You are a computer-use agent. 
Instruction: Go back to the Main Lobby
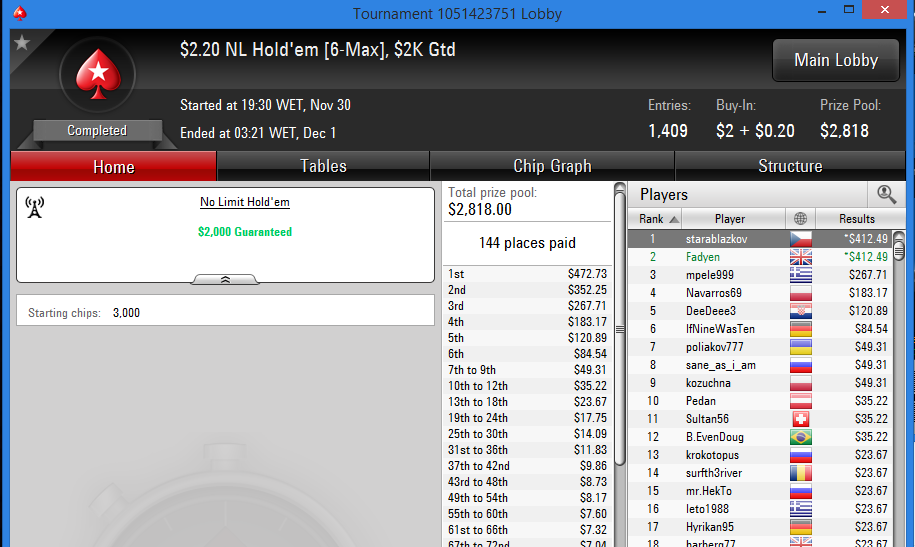tap(836, 60)
